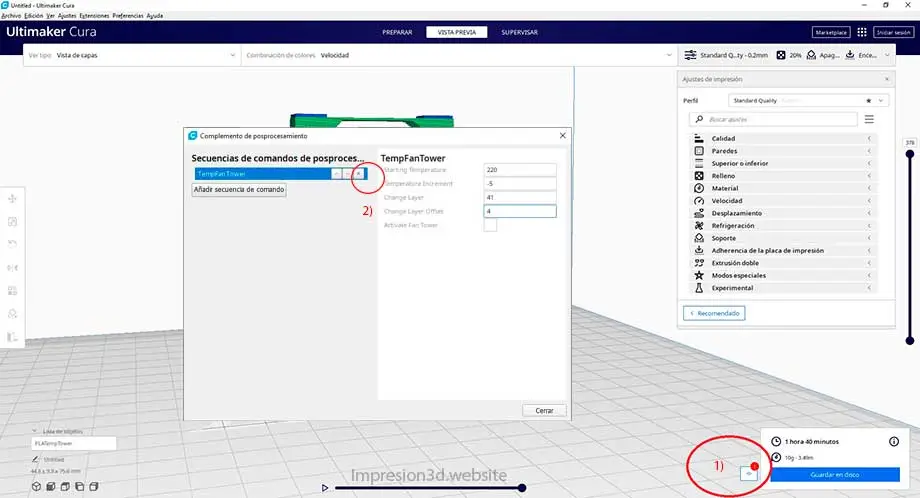Viewport: 920px width, 498px height.
Task: Switch to the SUPERVISAR stage tab
Action: click(x=519, y=32)
